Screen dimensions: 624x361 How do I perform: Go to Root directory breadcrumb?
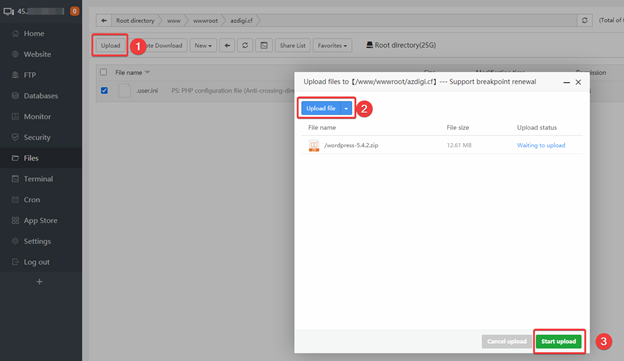(x=135, y=20)
